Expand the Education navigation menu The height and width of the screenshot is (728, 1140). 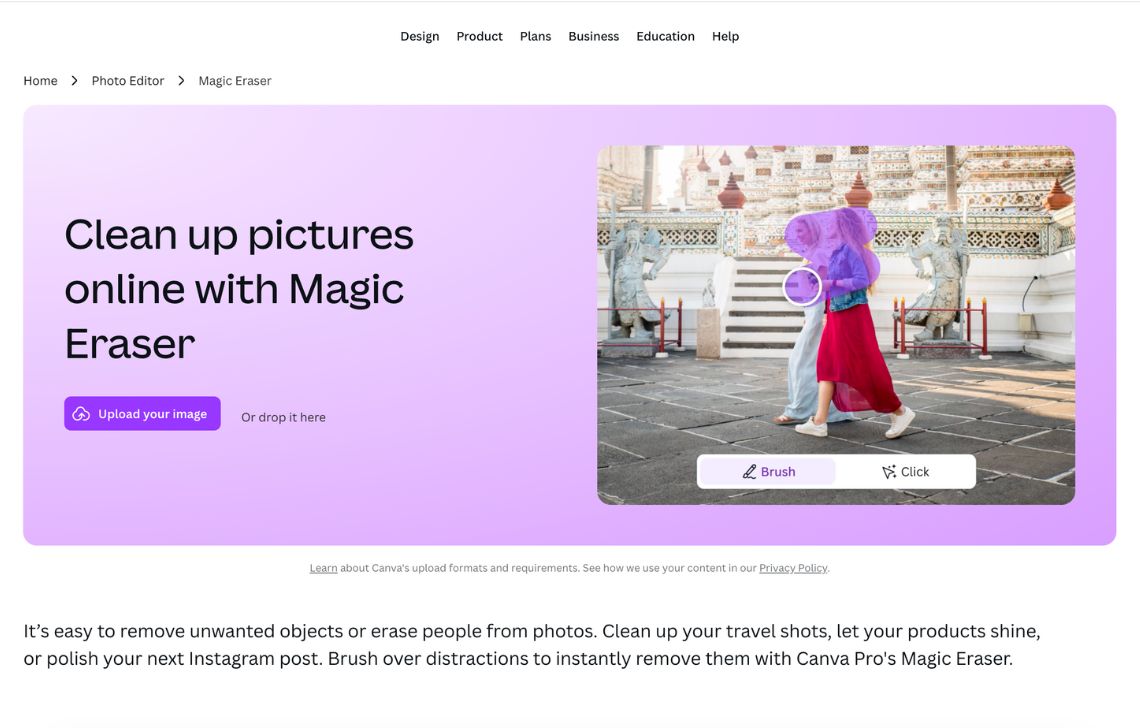point(665,36)
